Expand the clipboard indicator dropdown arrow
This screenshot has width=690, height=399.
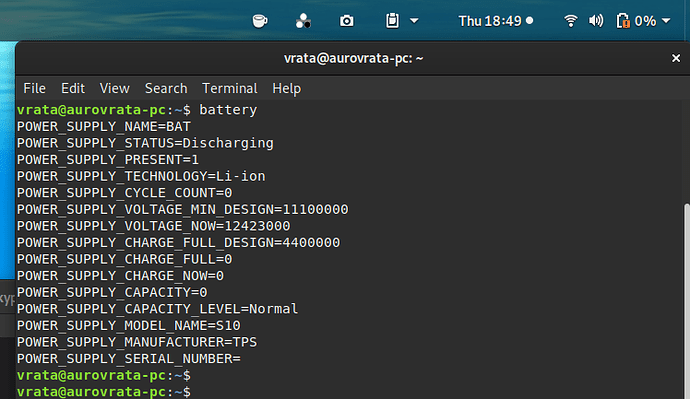pos(414,21)
